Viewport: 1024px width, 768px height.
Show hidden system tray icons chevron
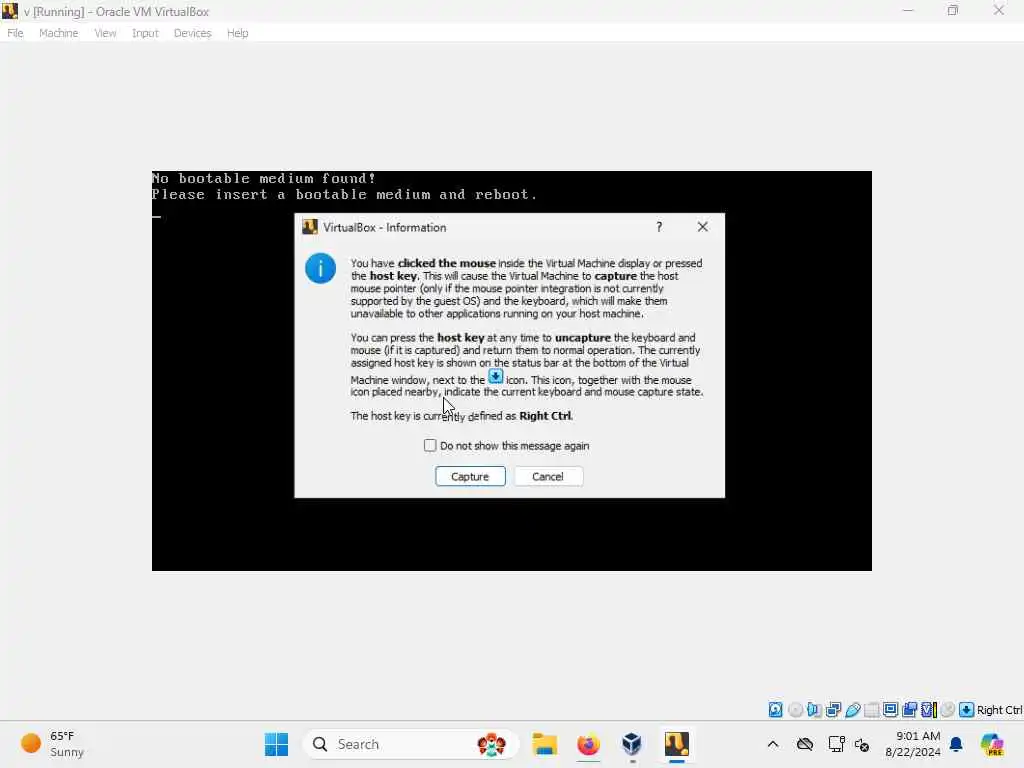tap(773, 744)
